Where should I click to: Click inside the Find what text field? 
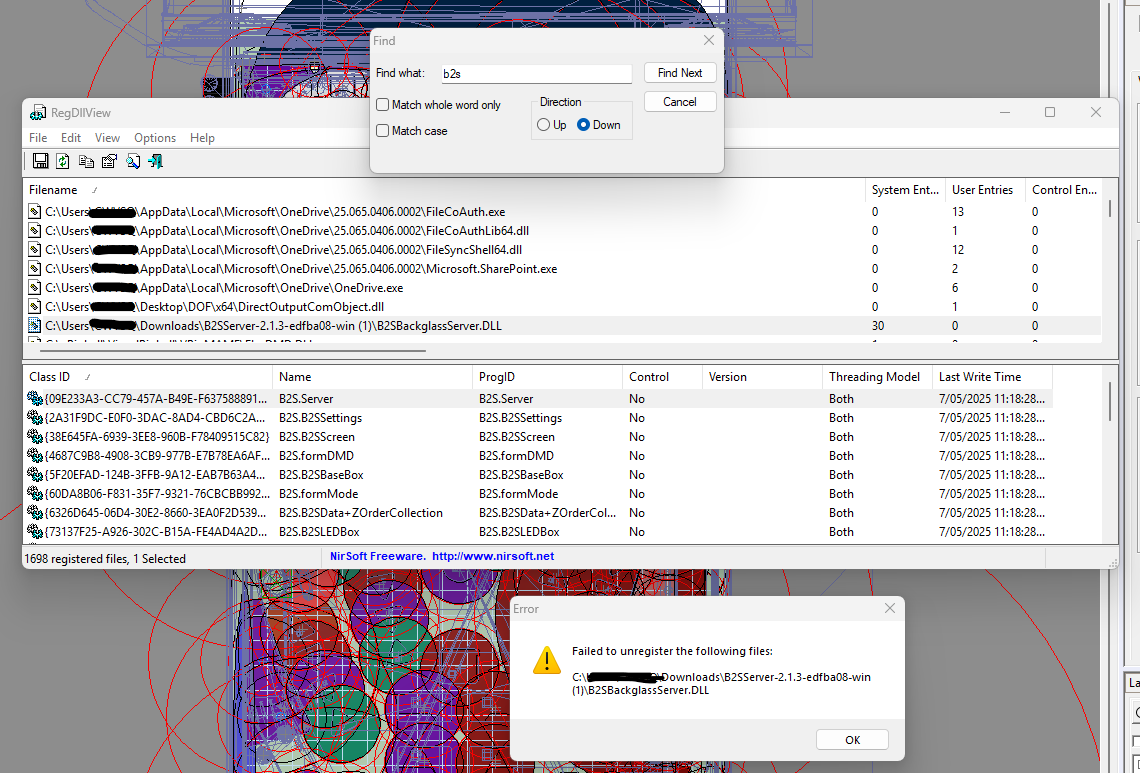click(536, 73)
